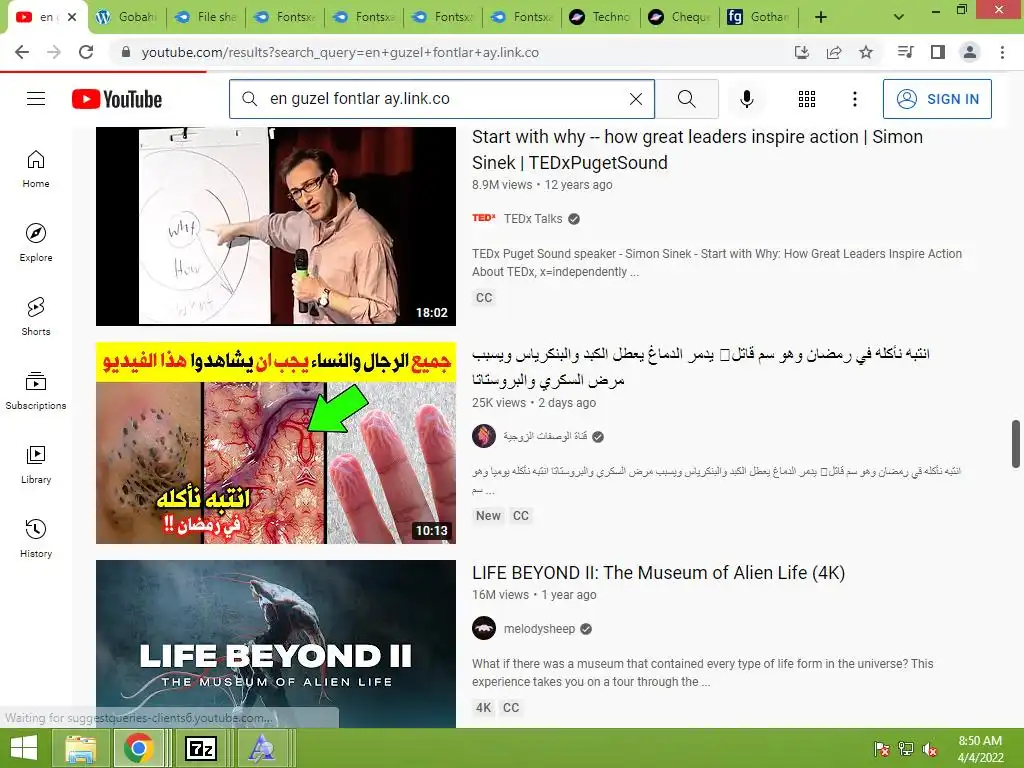The image size is (1024, 768).
Task: Bookmark this page with the star
Action: pos(866,52)
